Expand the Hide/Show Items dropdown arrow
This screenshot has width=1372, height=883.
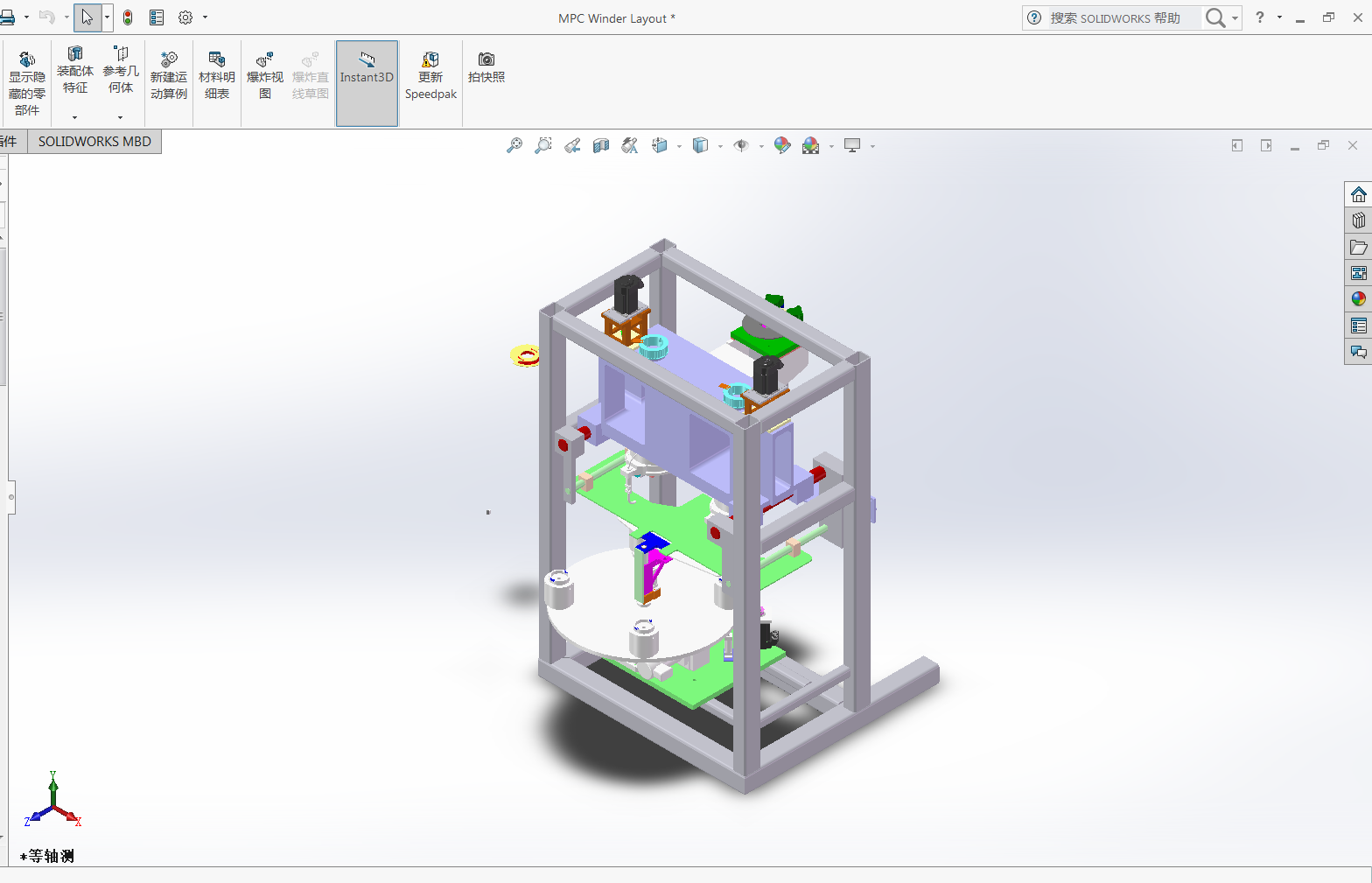click(761, 146)
